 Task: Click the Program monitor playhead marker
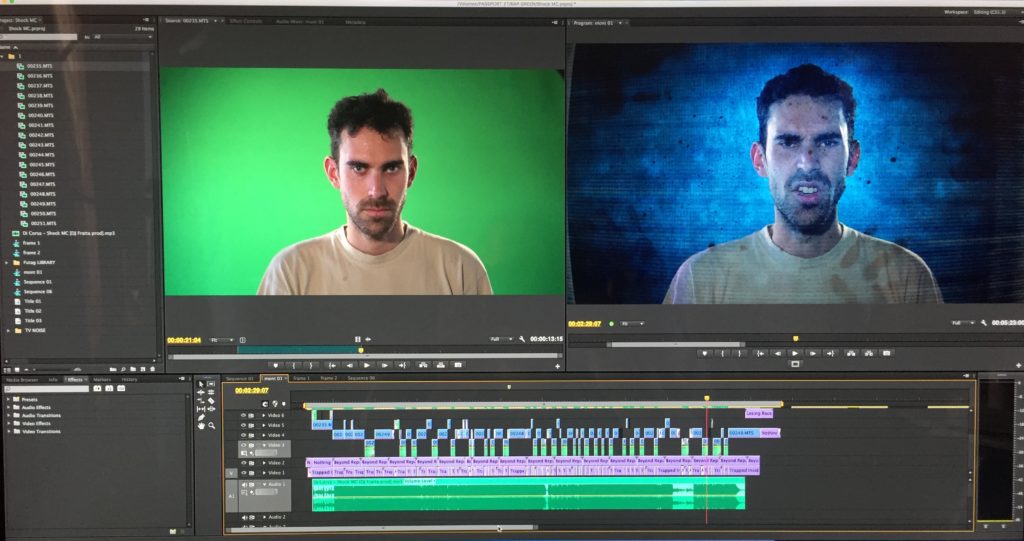795,338
